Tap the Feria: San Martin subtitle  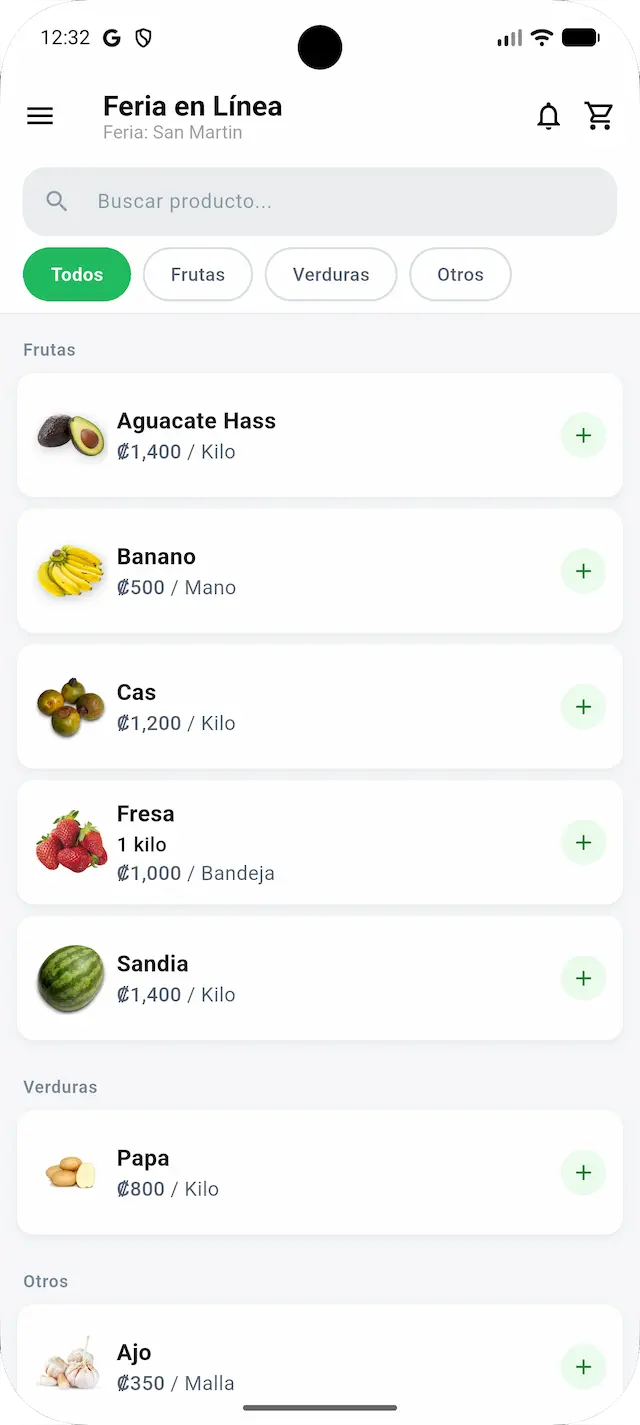[x=173, y=132]
